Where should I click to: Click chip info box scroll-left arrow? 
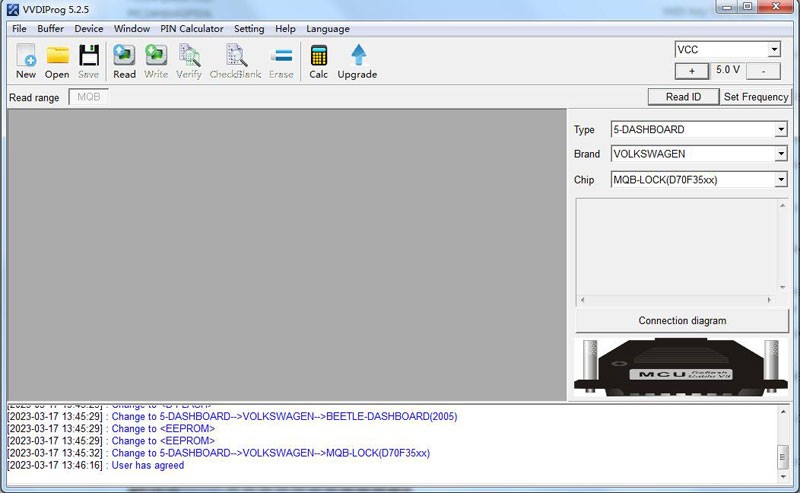[x=582, y=300]
